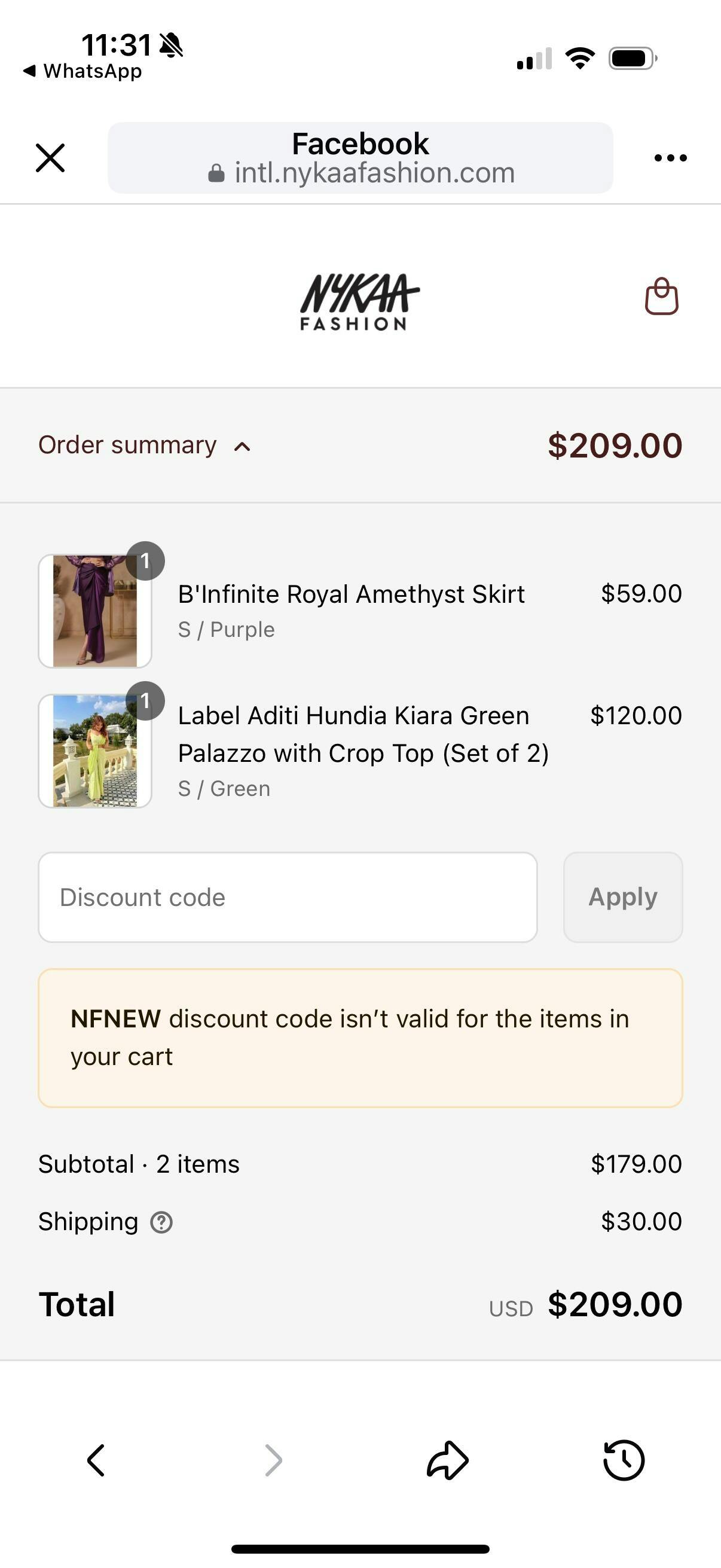Screen dimensions: 721x1568
Task: Tap the NFNEW invalid discount code notice
Action: point(360,1038)
